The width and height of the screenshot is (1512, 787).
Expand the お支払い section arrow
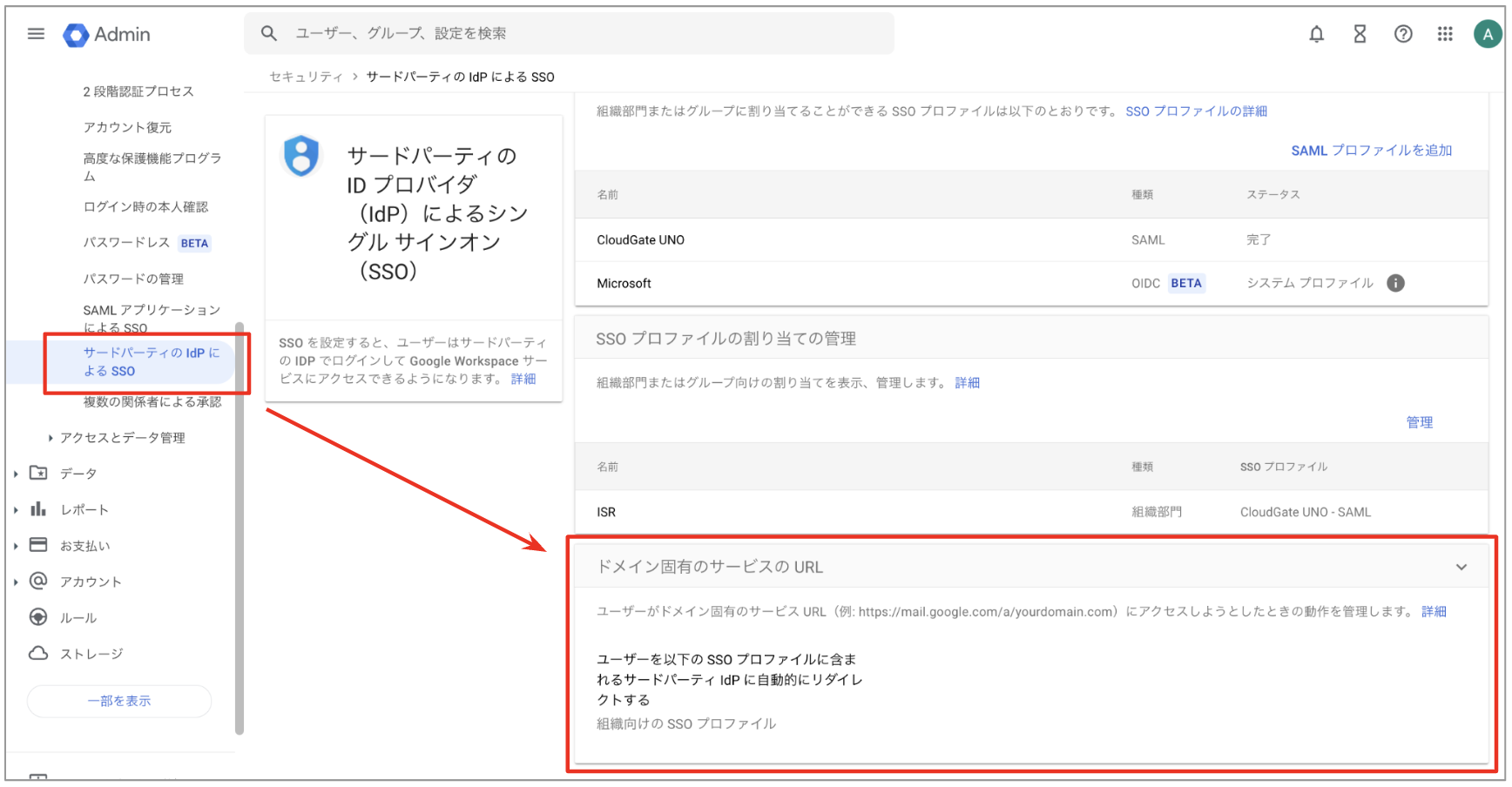point(16,547)
